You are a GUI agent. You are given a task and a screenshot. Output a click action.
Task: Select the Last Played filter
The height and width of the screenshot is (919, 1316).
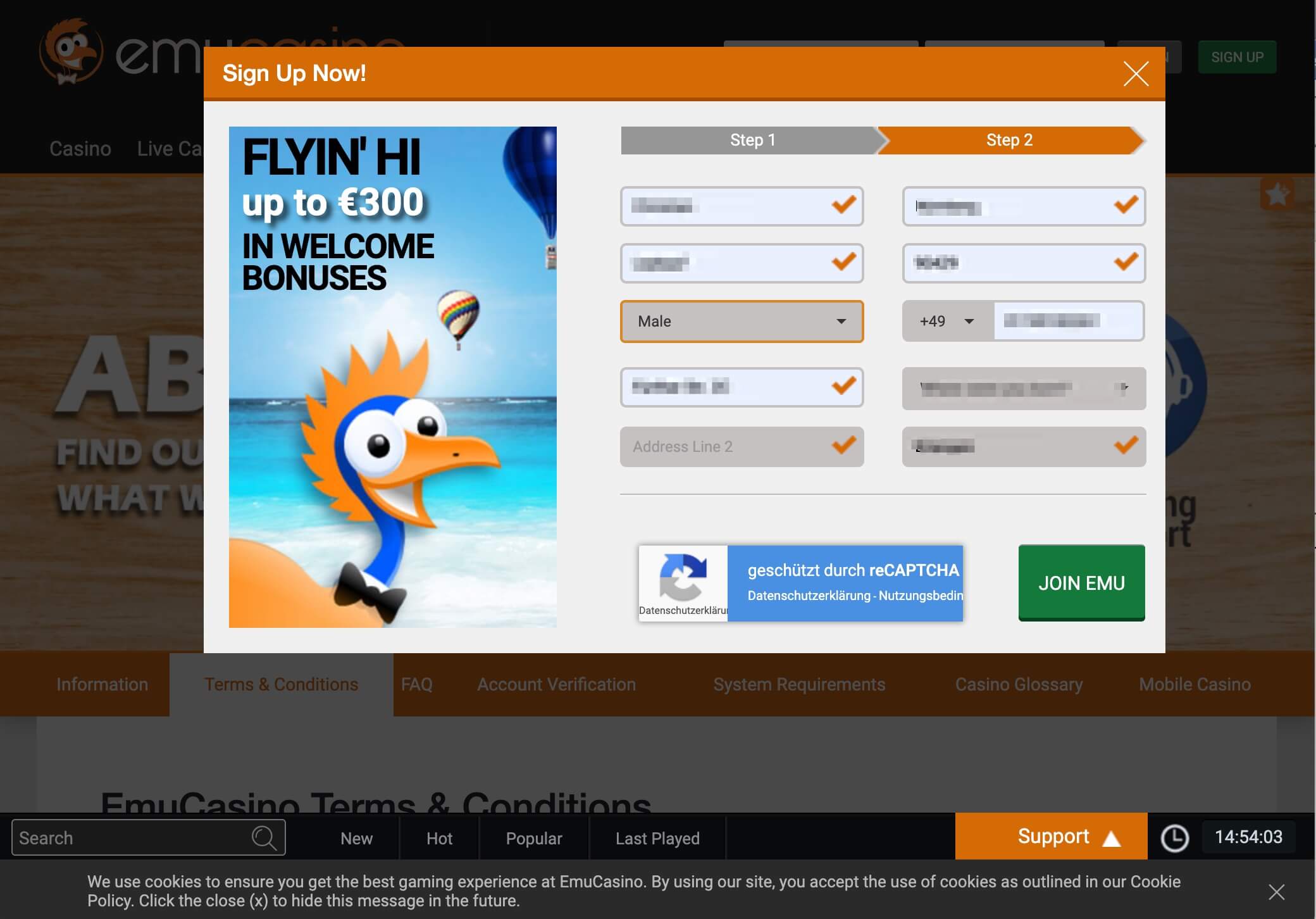tap(657, 838)
